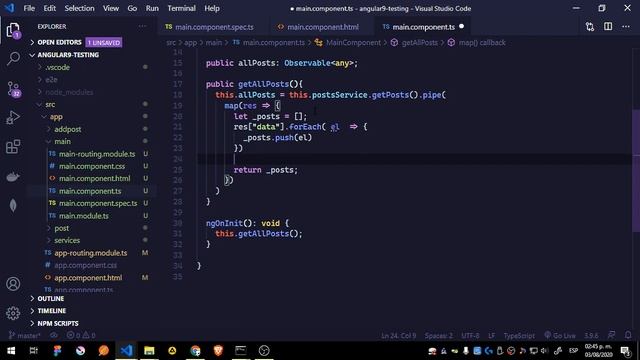
Task: Expand the .vscode folder
Action: point(57,67)
